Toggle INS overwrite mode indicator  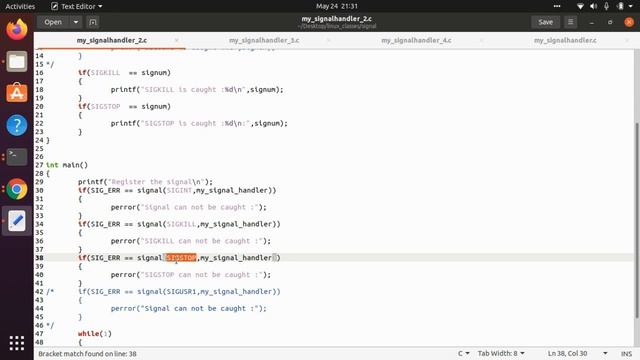pos(627,353)
